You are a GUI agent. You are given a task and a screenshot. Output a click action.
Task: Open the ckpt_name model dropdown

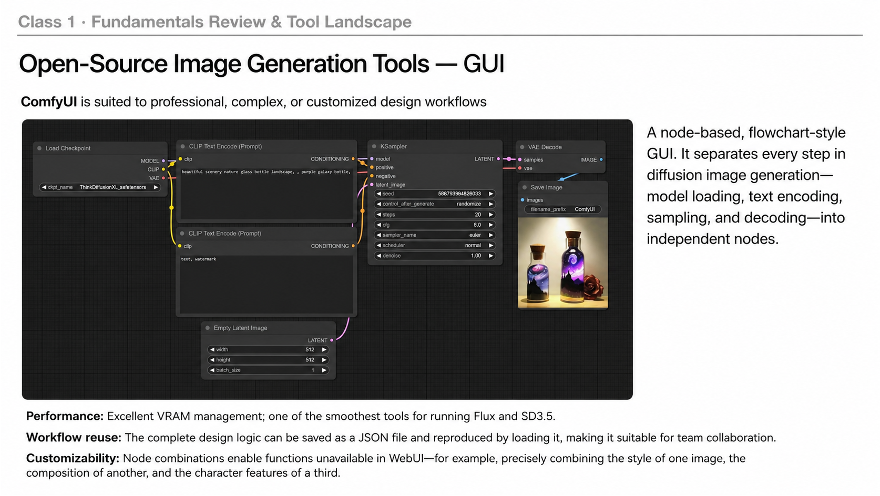[x=100, y=187]
